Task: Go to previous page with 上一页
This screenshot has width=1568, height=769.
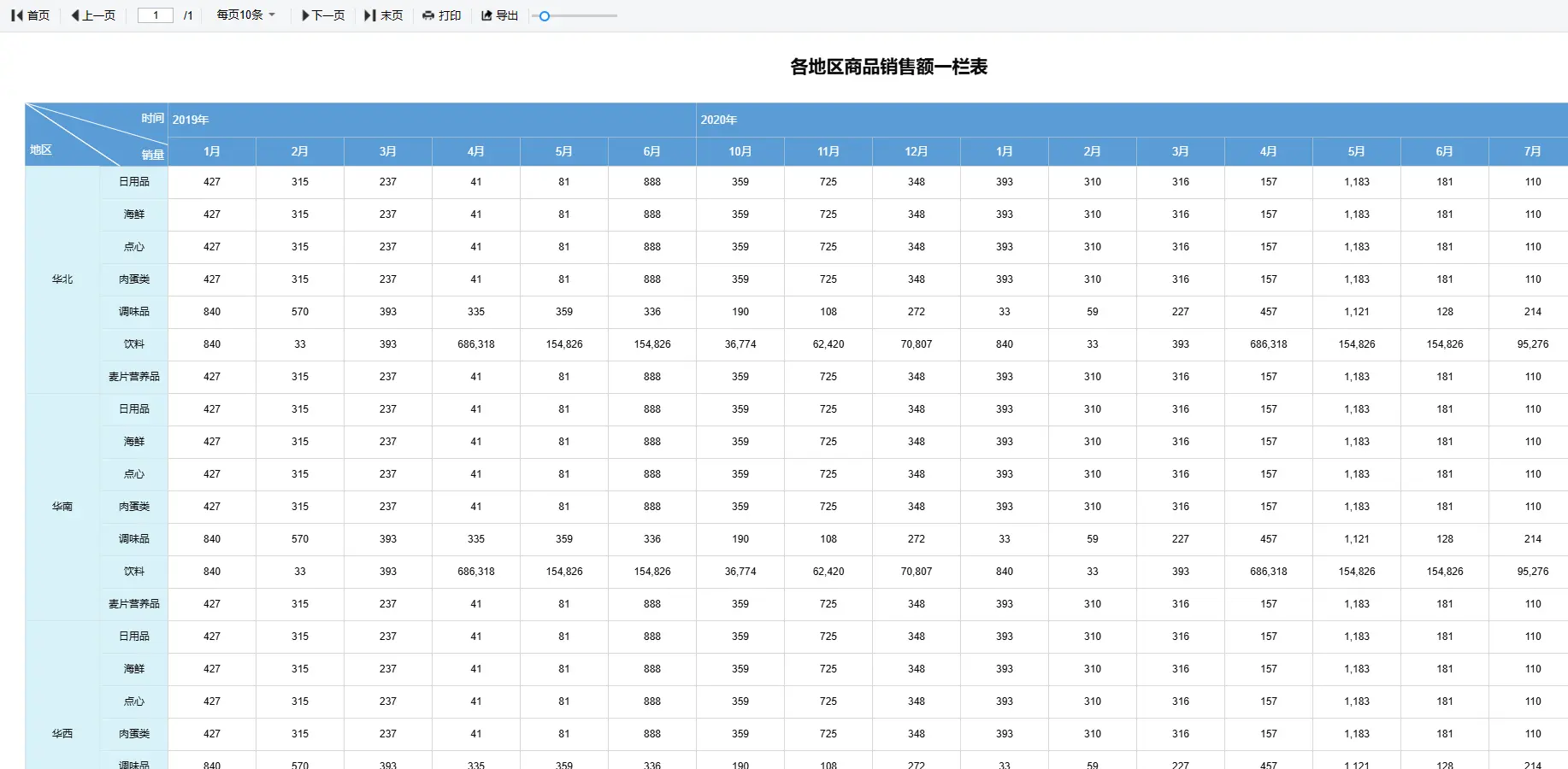Action: pyautogui.click(x=93, y=15)
